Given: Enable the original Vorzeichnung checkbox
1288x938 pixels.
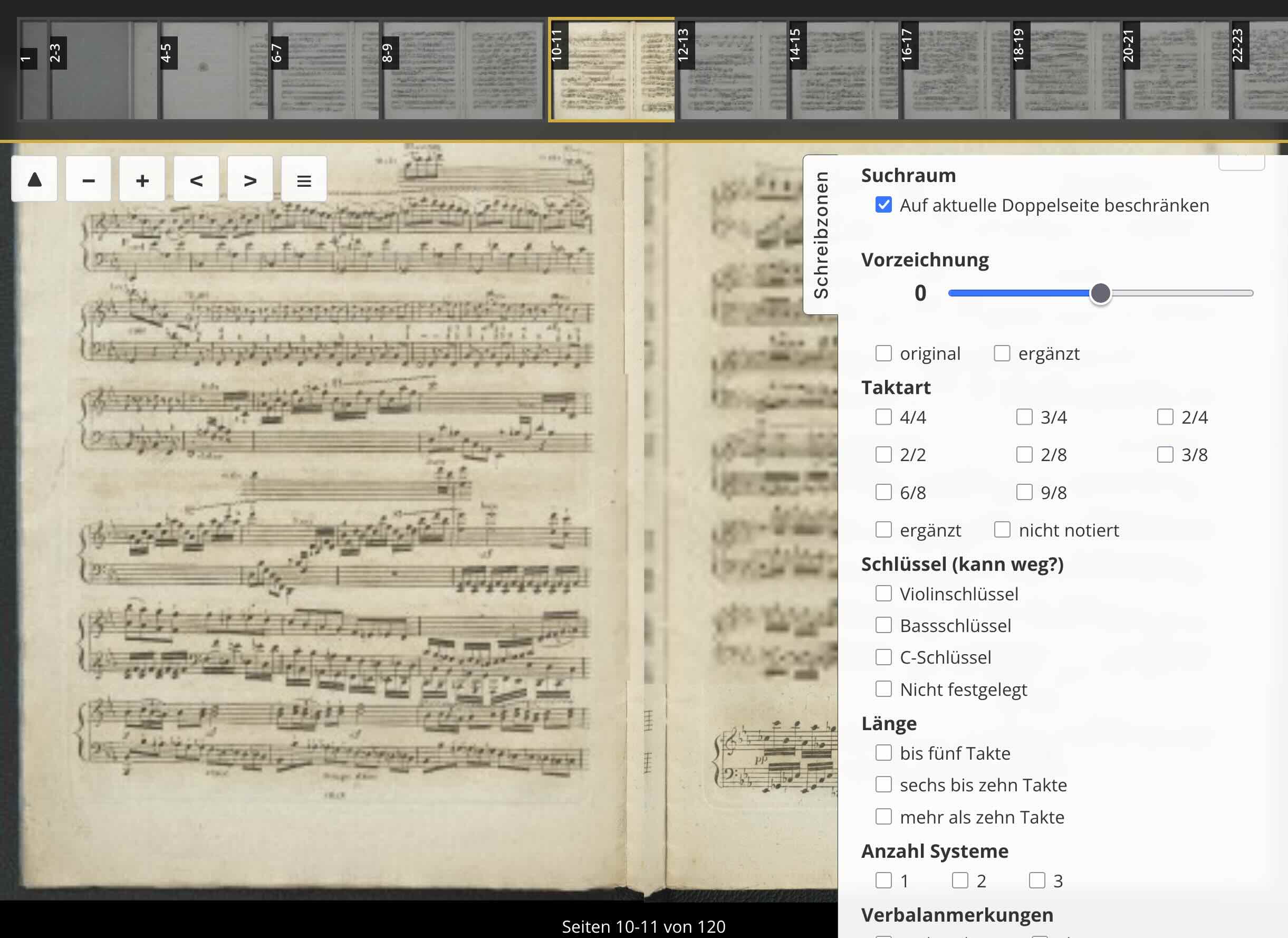Looking at the screenshot, I should (x=883, y=353).
